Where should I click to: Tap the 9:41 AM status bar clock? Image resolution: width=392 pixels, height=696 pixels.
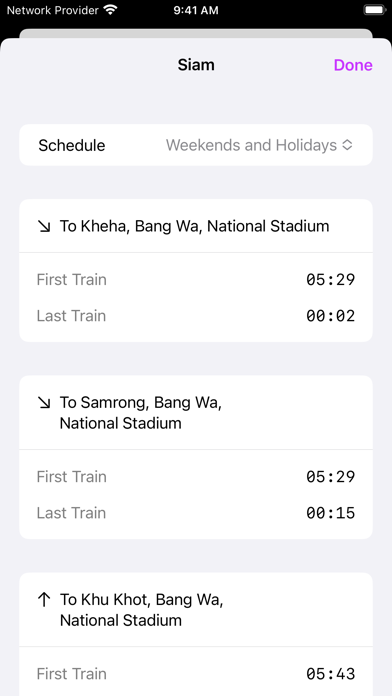click(x=196, y=10)
